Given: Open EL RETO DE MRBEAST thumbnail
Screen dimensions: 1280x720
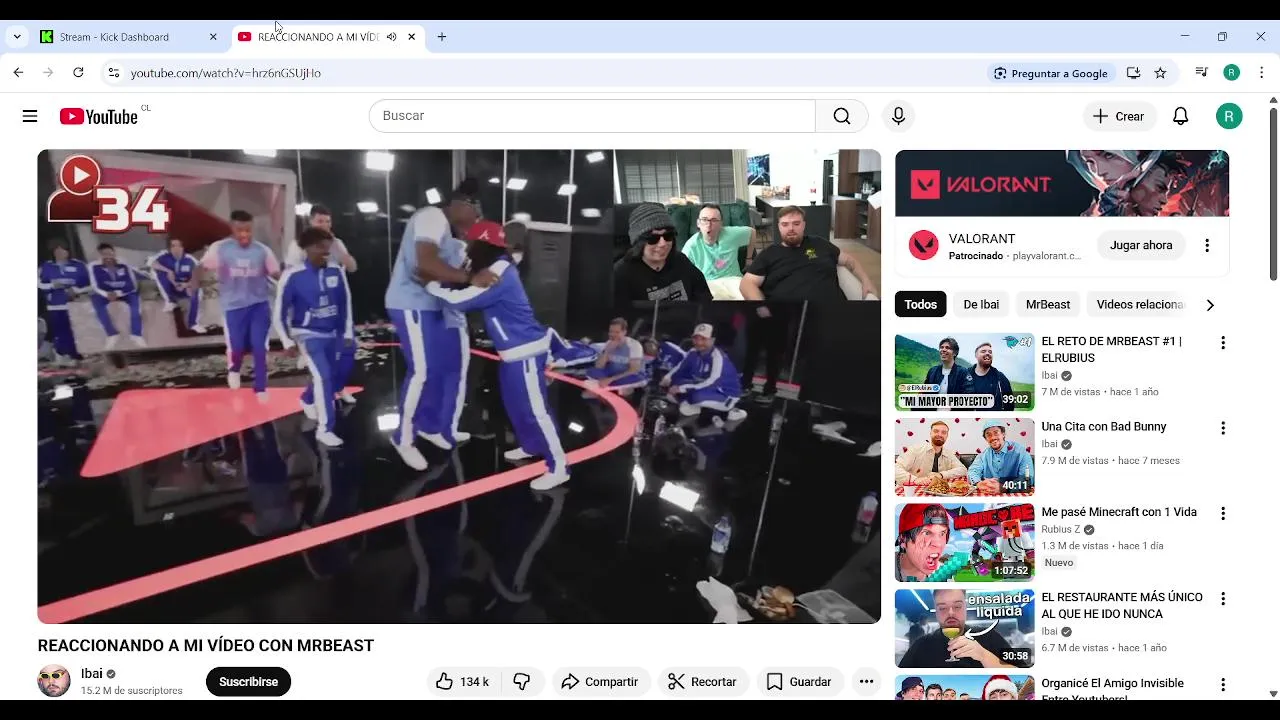Looking at the screenshot, I should tap(964, 372).
